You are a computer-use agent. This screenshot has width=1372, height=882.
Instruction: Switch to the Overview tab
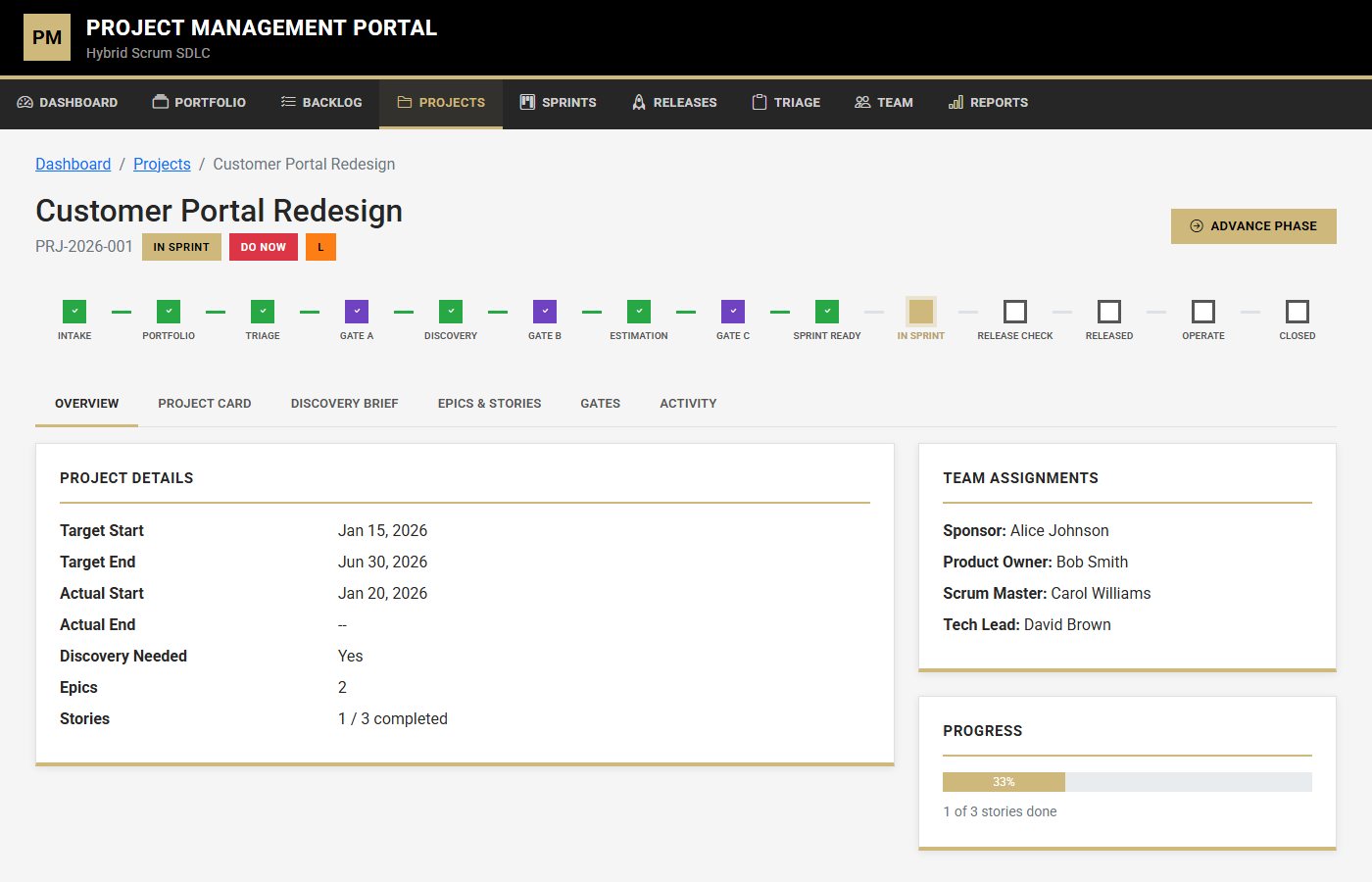coord(86,404)
